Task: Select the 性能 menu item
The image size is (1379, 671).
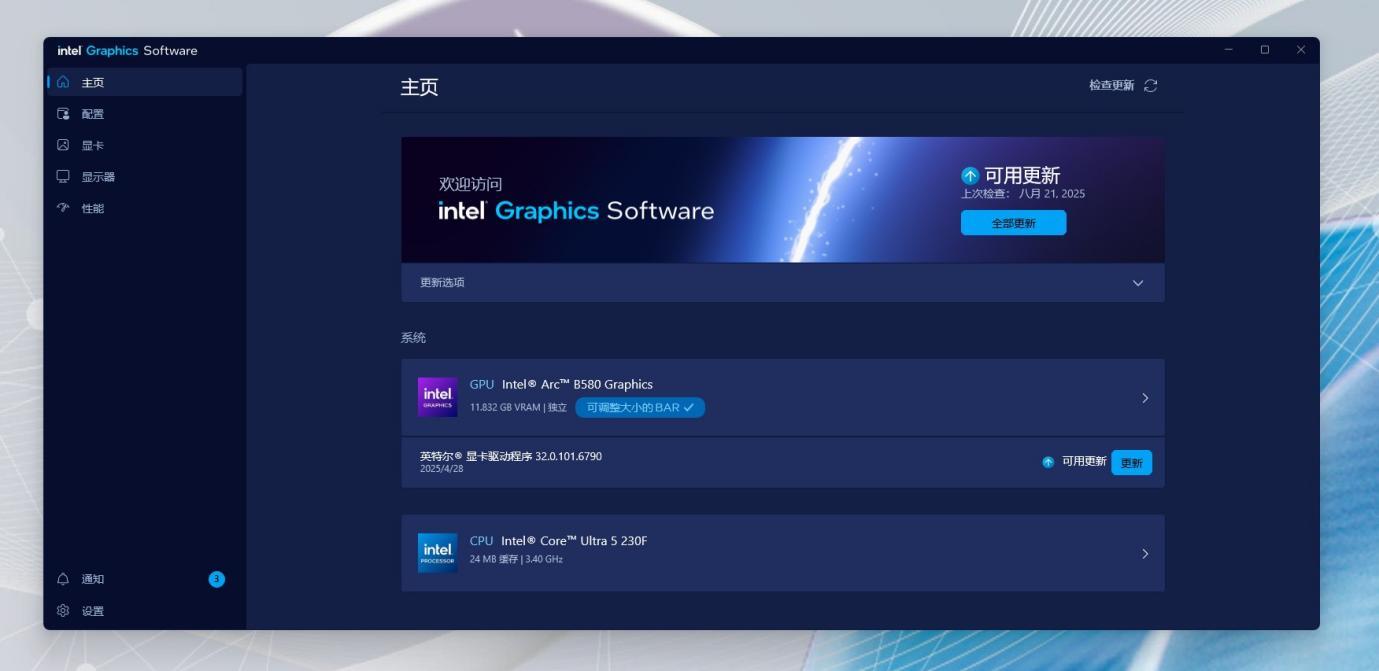Action: click(145, 208)
